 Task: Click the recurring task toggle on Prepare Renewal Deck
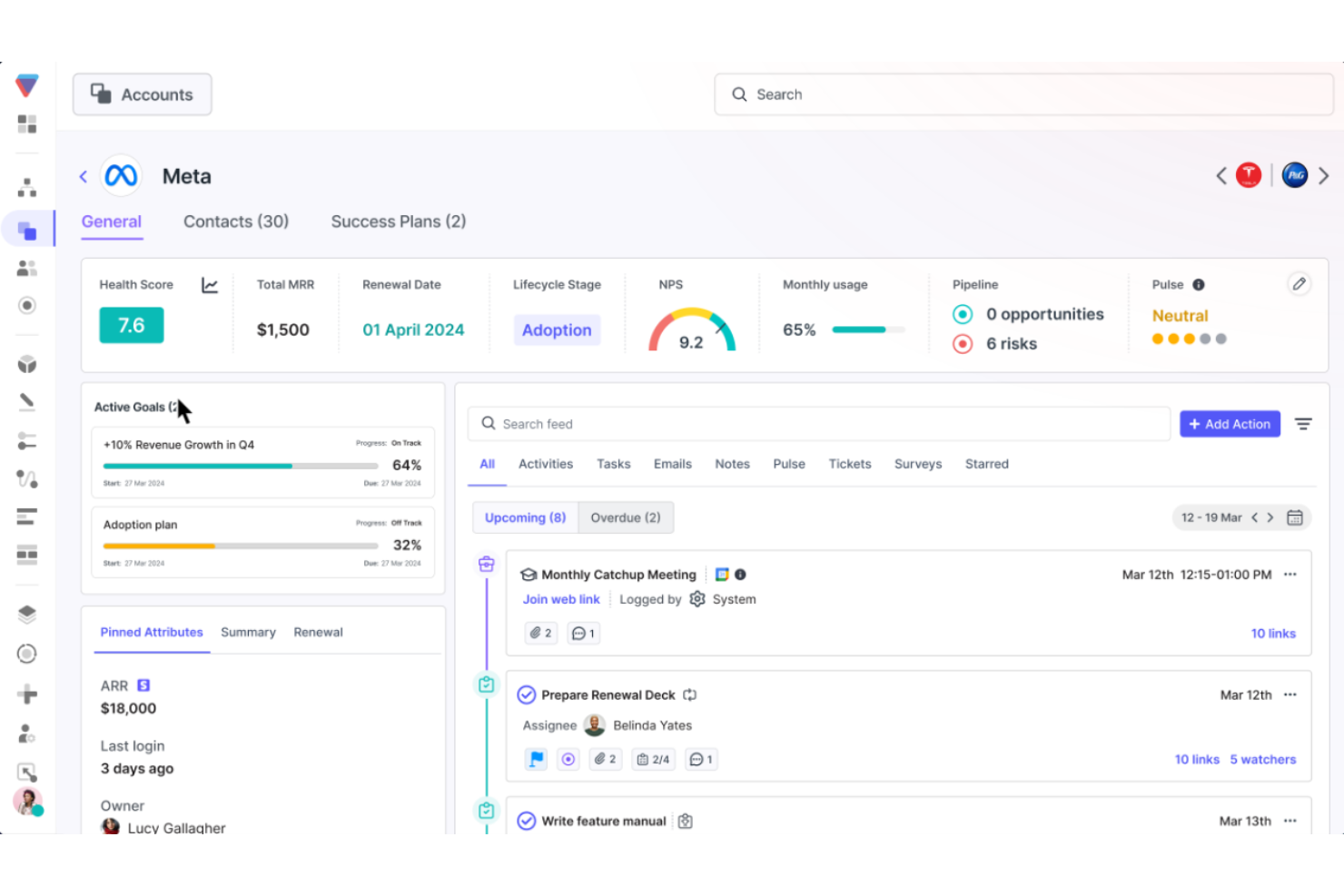(689, 694)
